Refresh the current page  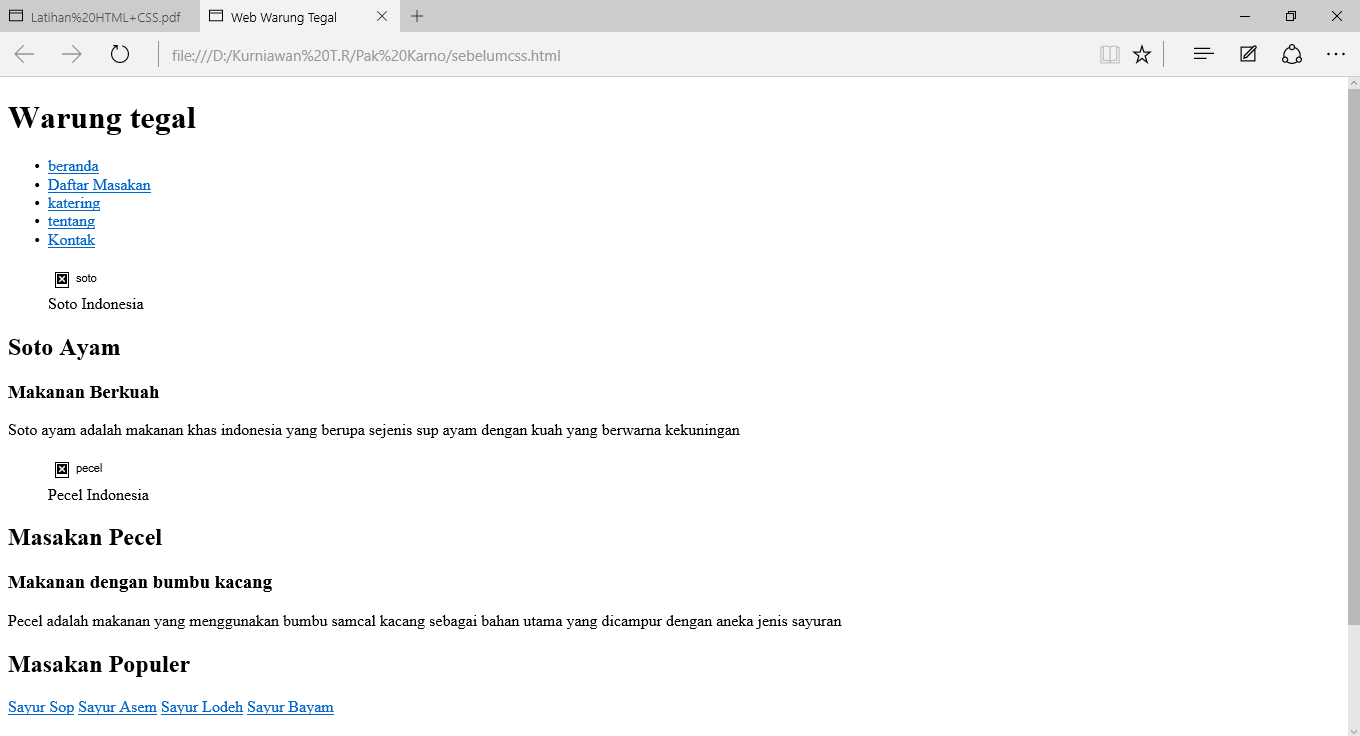[120, 54]
